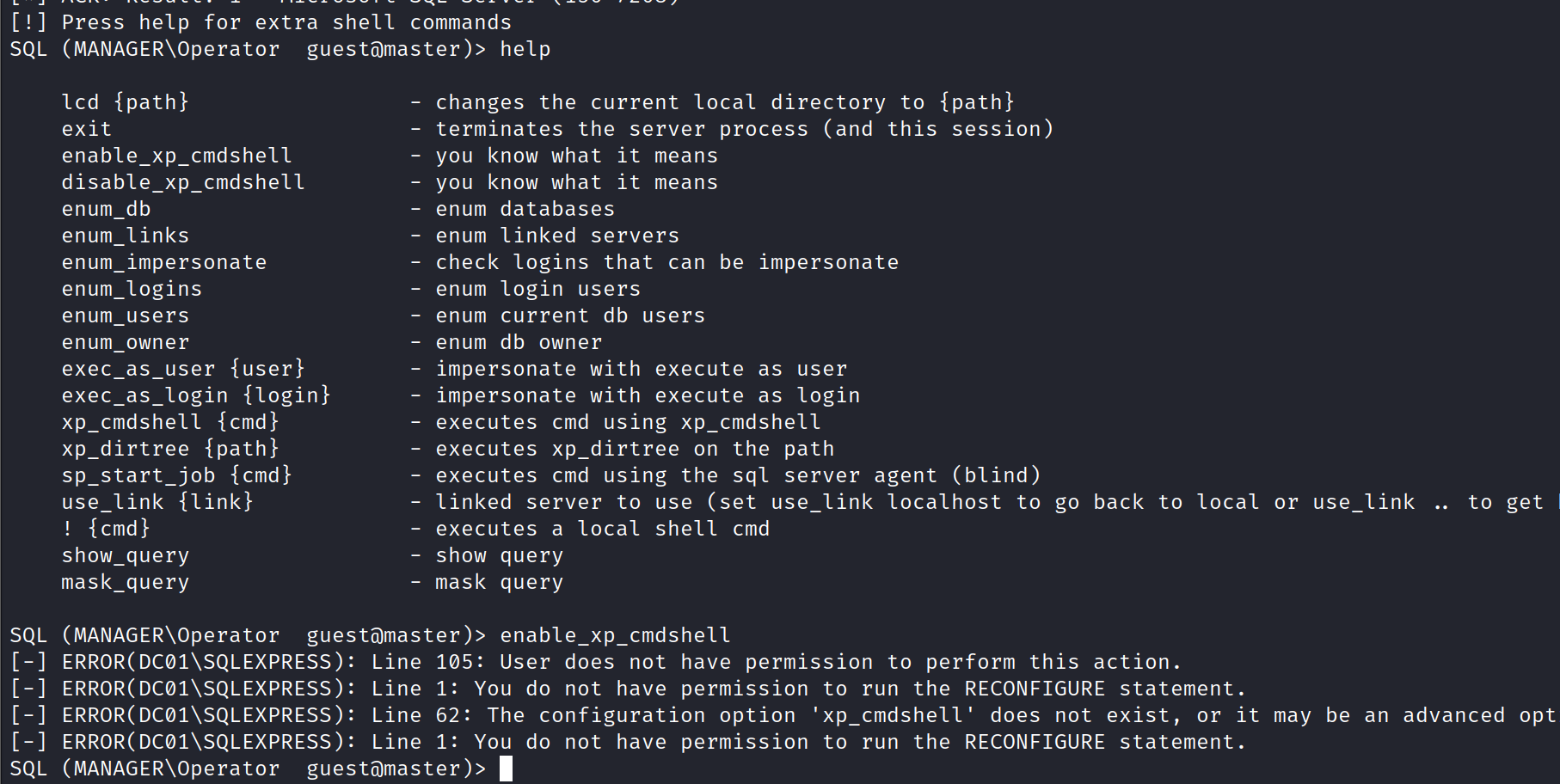Viewport: 1560px width, 784px height.
Task: Select the 'enum_logins' command text
Action: click(132, 289)
